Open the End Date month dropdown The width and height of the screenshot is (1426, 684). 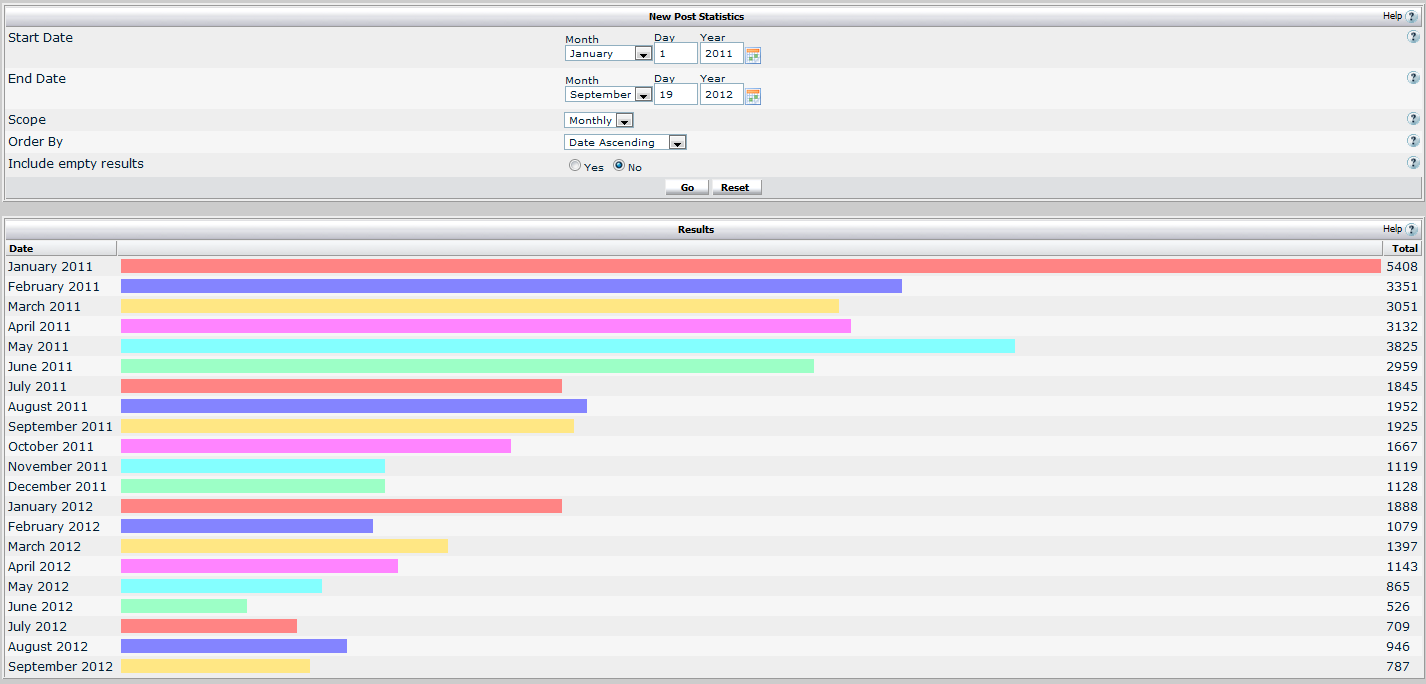tap(608, 95)
